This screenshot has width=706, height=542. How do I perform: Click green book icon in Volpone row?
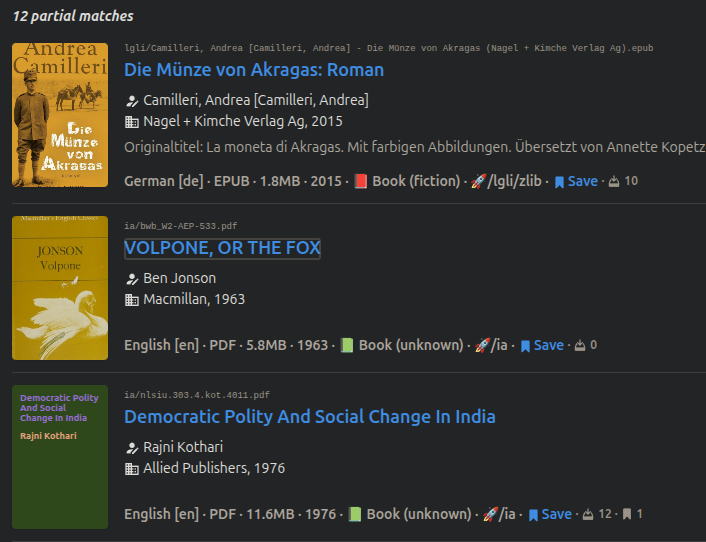click(347, 345)
